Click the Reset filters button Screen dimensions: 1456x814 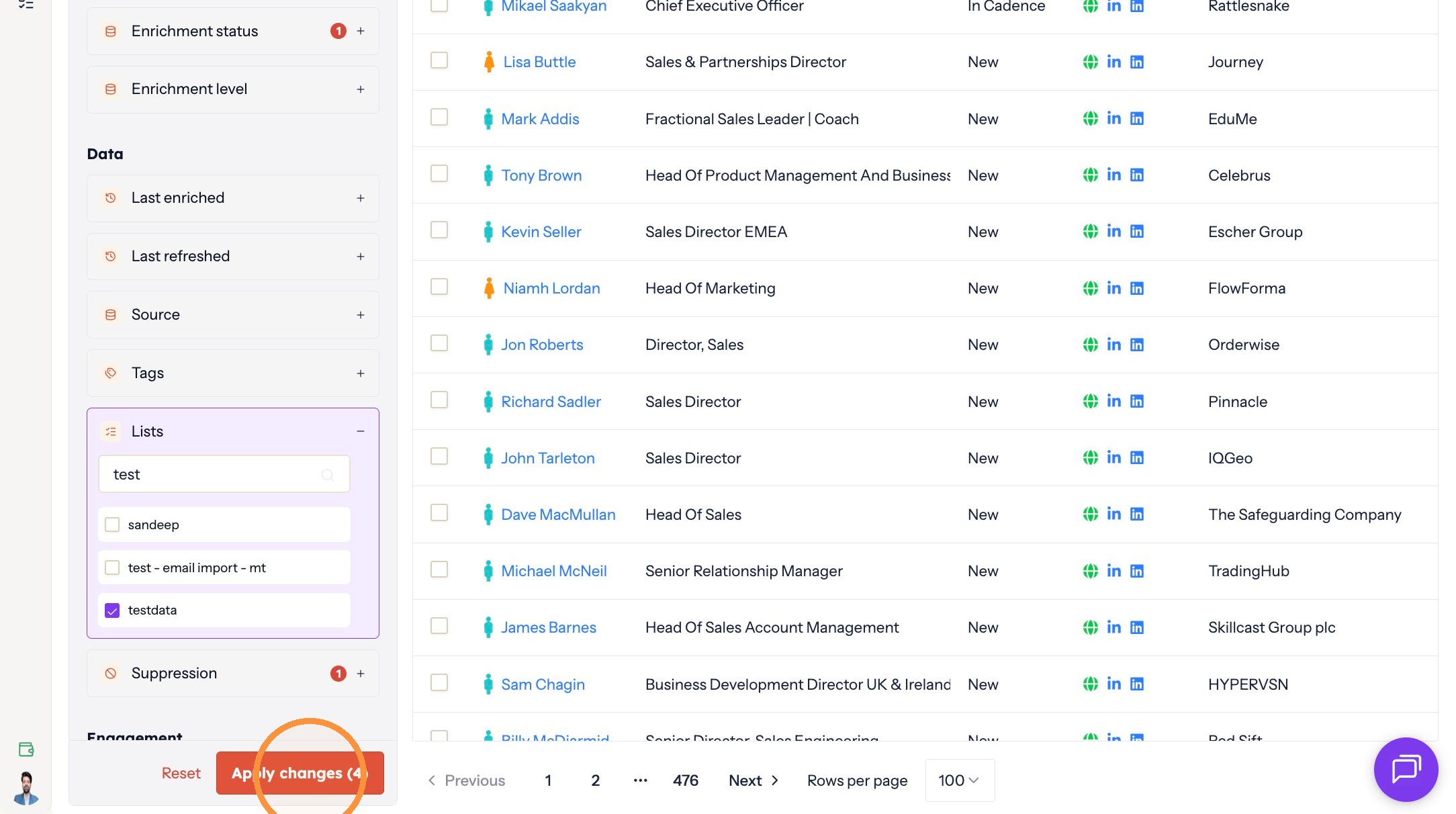pyautogui.click(x=181, y=773)
